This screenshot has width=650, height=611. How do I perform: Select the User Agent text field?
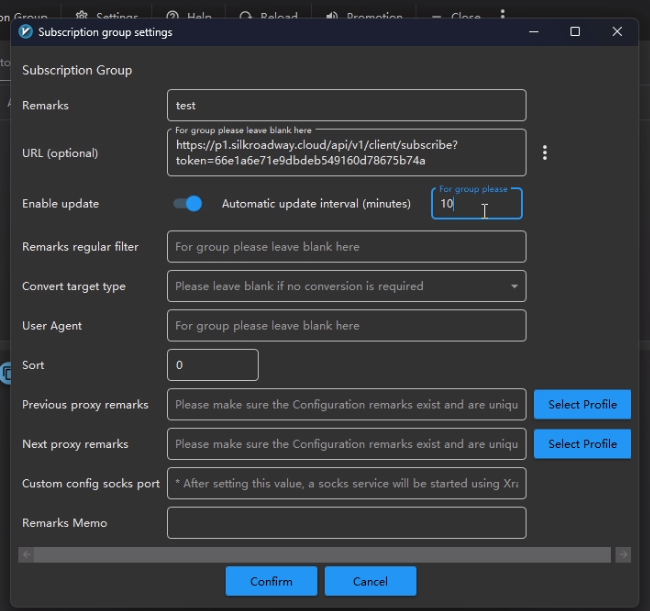tap(346, 325)
